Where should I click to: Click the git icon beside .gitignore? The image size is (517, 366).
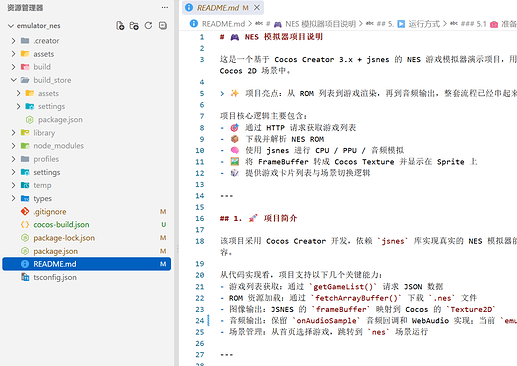pos(25,211)
